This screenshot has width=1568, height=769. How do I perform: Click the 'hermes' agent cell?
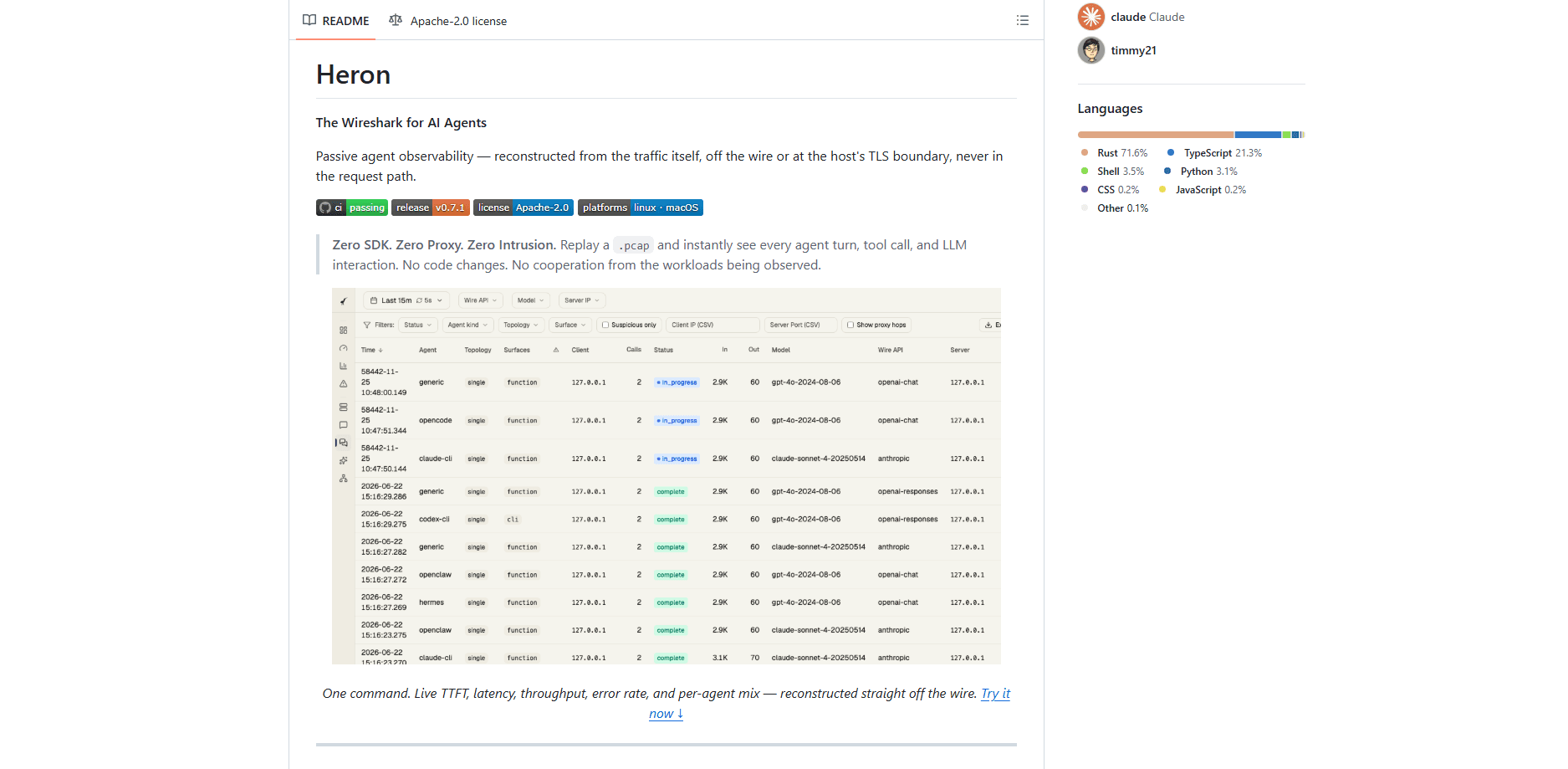tap(432, 602)
